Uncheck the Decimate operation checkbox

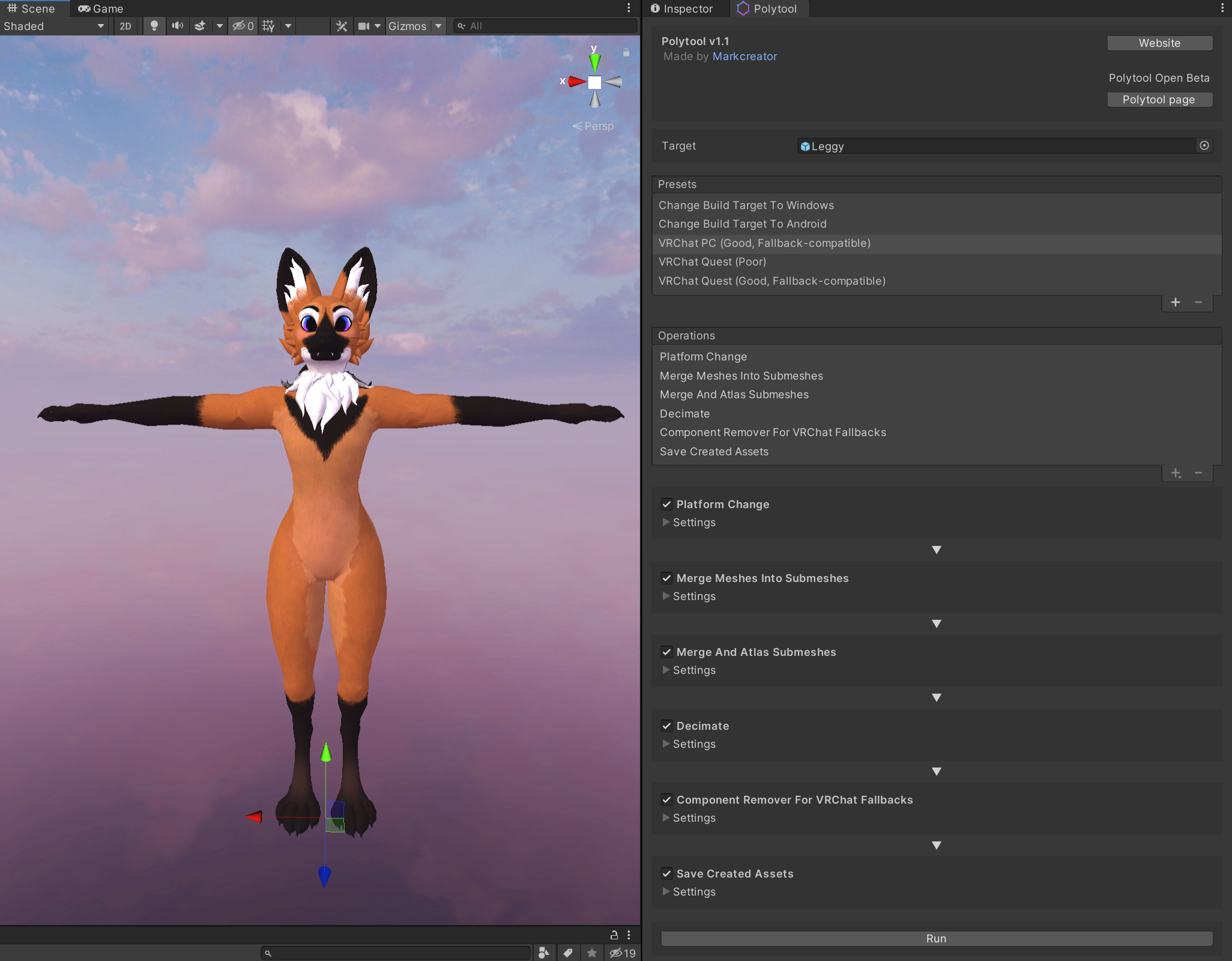[x=666, y=726]
